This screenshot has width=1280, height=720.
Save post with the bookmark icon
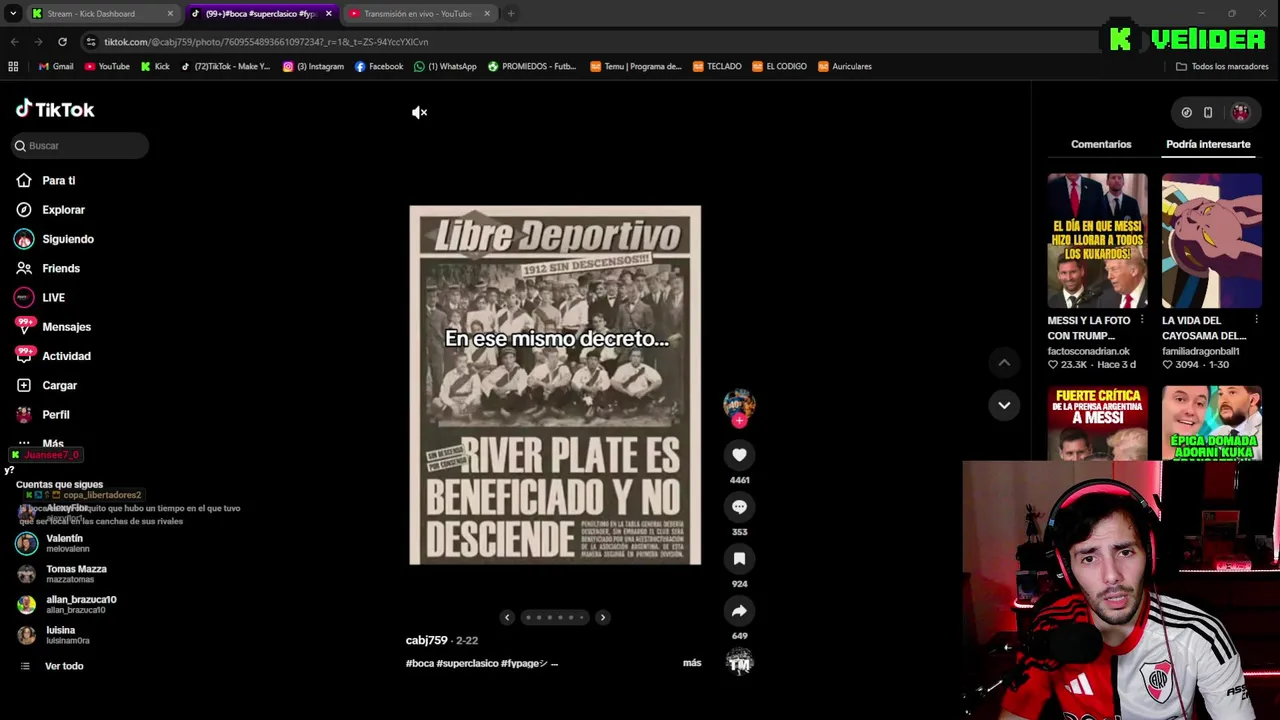tap(739, 559)
